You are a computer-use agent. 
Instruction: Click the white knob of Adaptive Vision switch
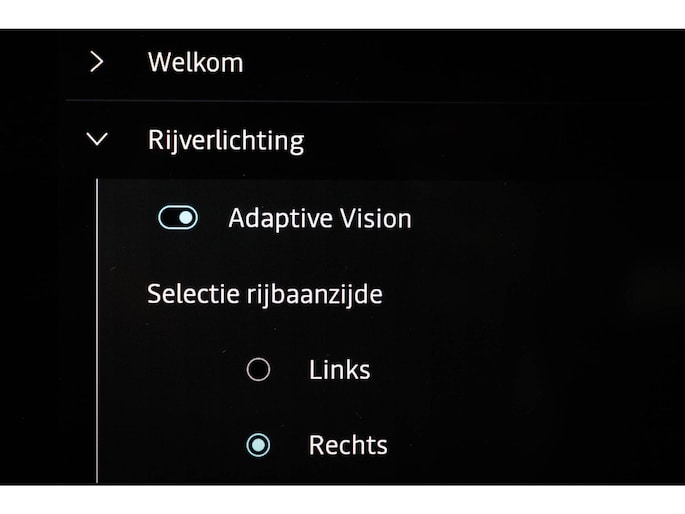coord(185,218)
